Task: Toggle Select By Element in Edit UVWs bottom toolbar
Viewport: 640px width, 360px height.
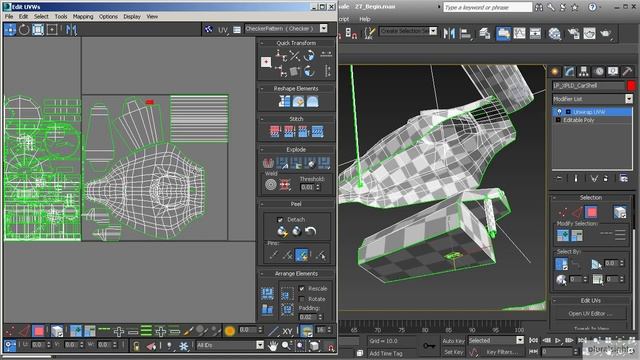Action: coord(57,331)
